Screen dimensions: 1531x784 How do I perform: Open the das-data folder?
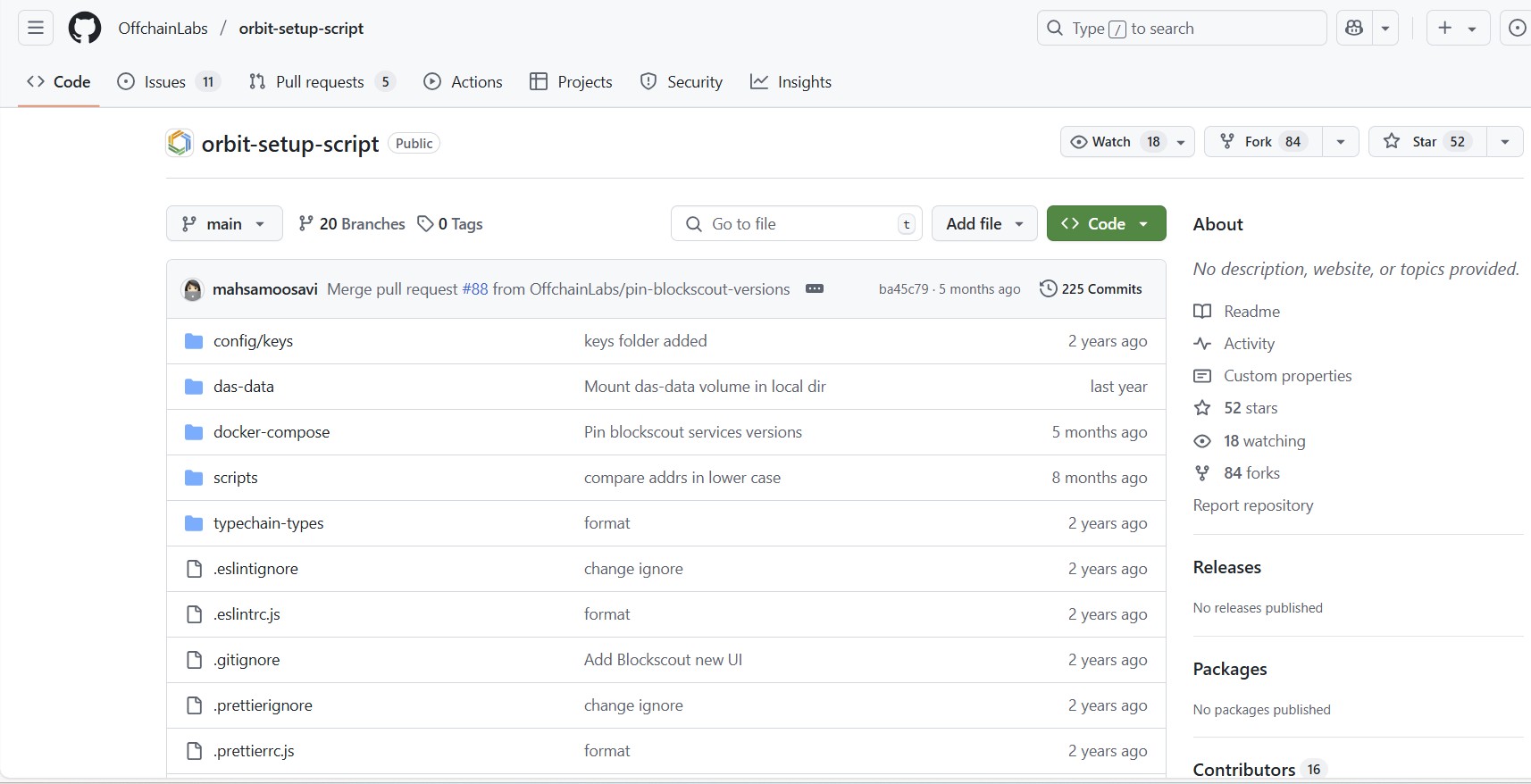click(x=244, y=387)
